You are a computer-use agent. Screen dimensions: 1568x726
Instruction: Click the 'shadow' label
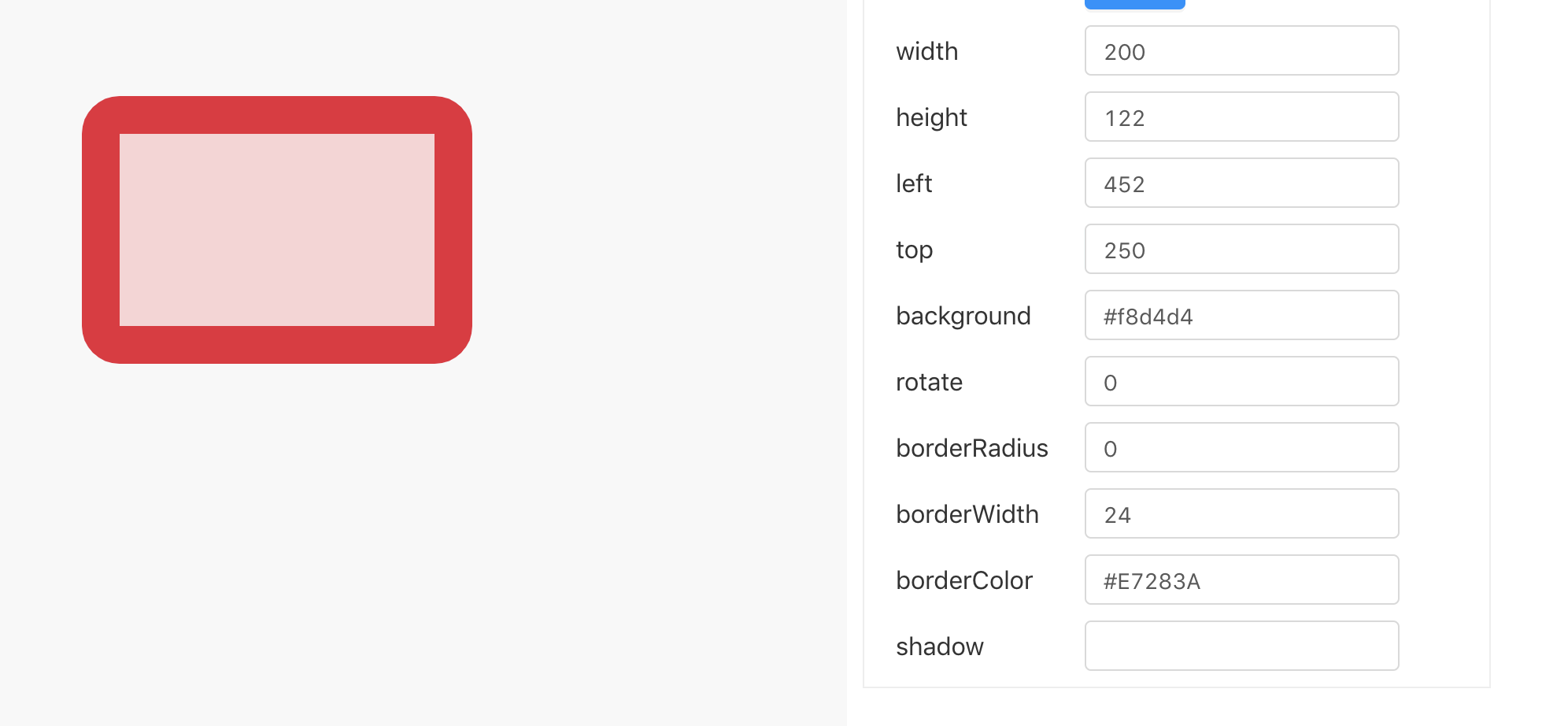[x=940, y=646]
